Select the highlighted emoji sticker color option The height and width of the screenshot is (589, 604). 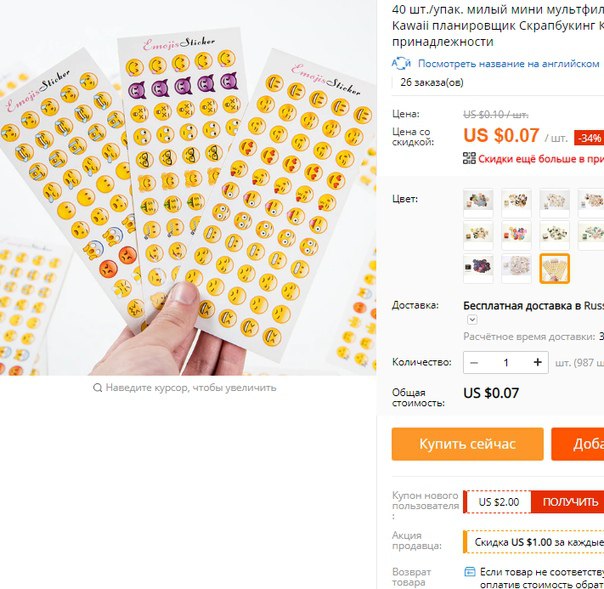(x=554, y=268)
